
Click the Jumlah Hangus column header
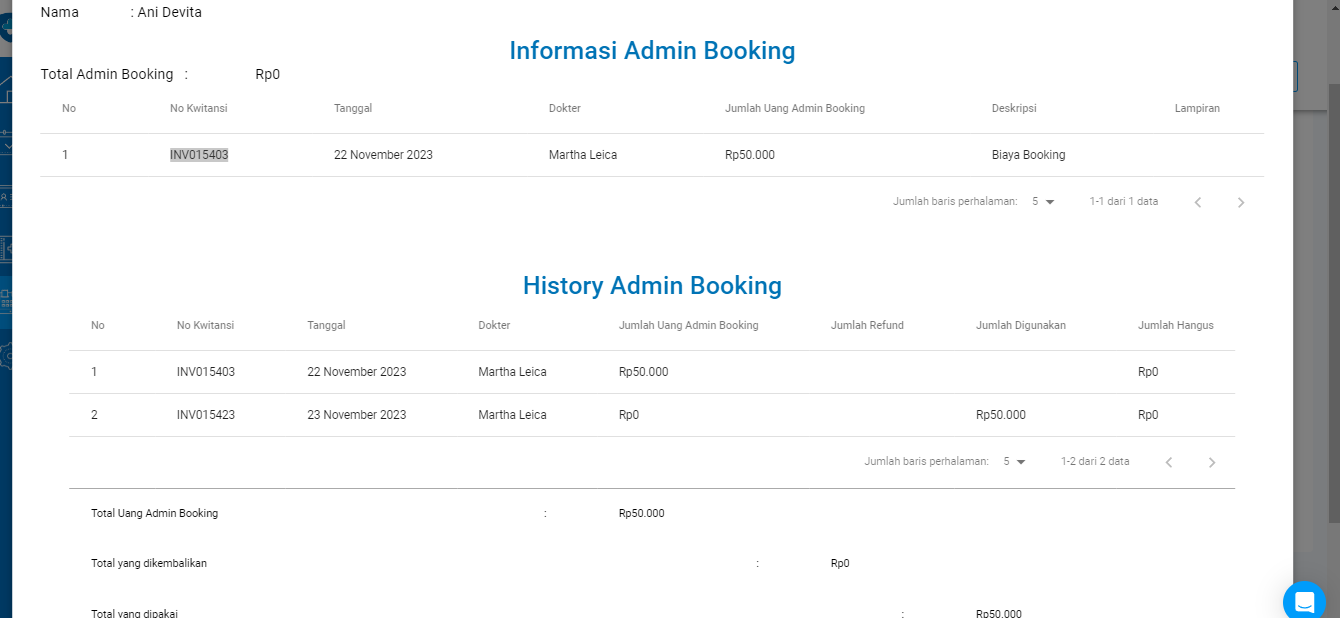(1176, 325)
